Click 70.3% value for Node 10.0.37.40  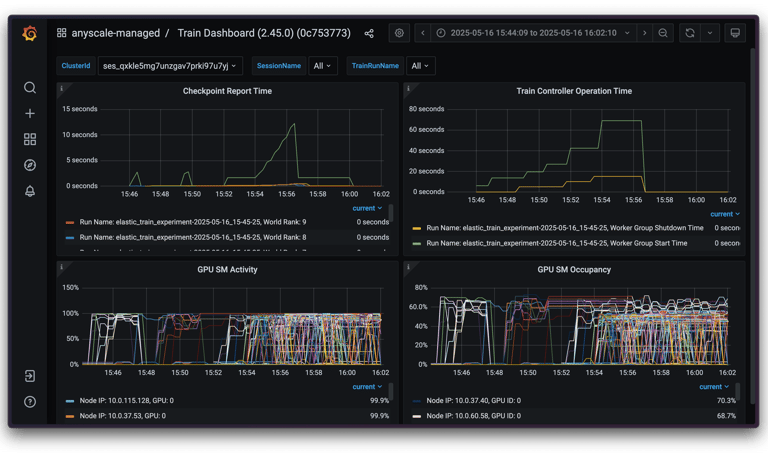[x=726, y=400]
